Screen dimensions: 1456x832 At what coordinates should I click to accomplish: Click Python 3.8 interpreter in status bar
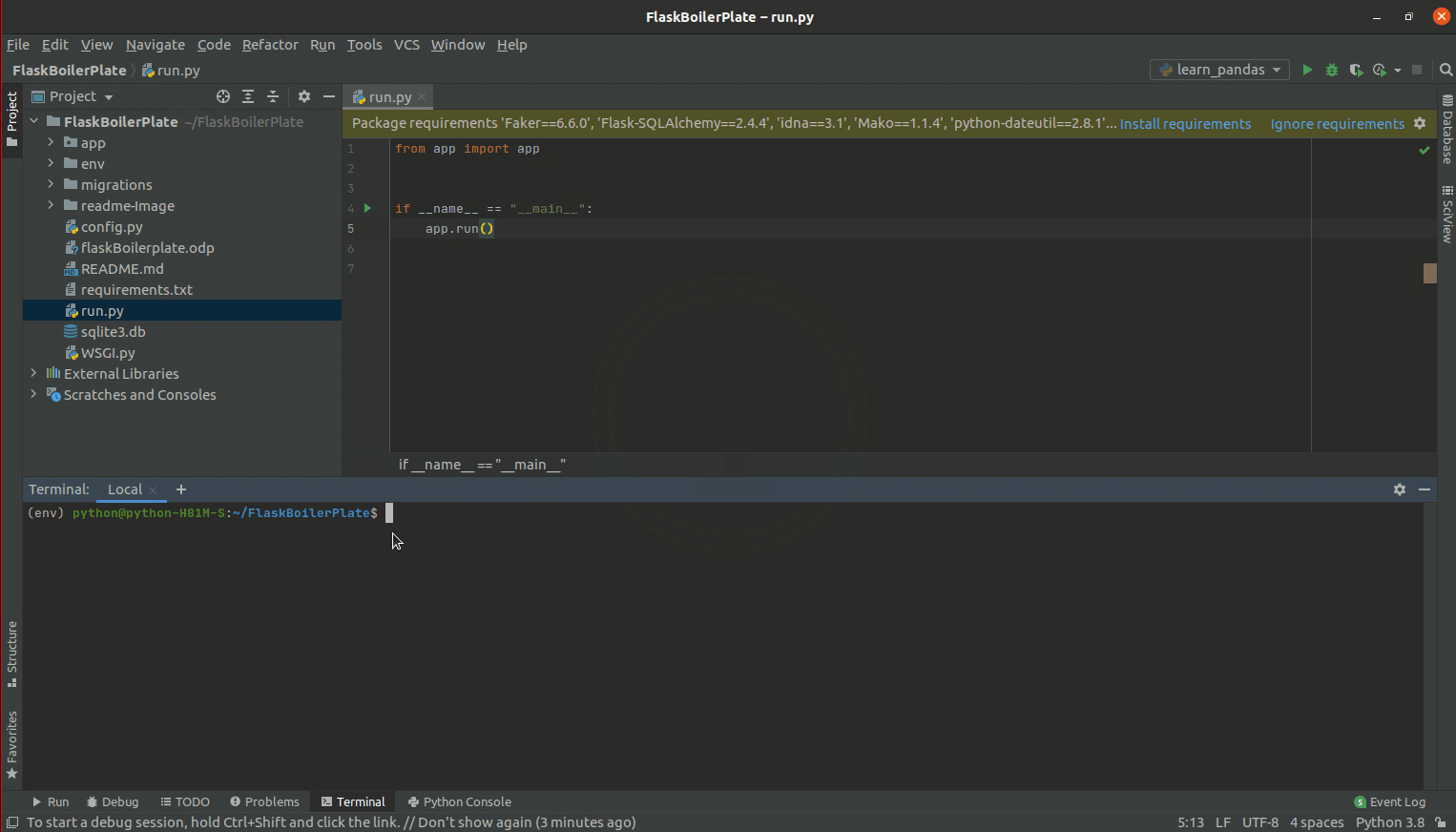click(1389, 822)
